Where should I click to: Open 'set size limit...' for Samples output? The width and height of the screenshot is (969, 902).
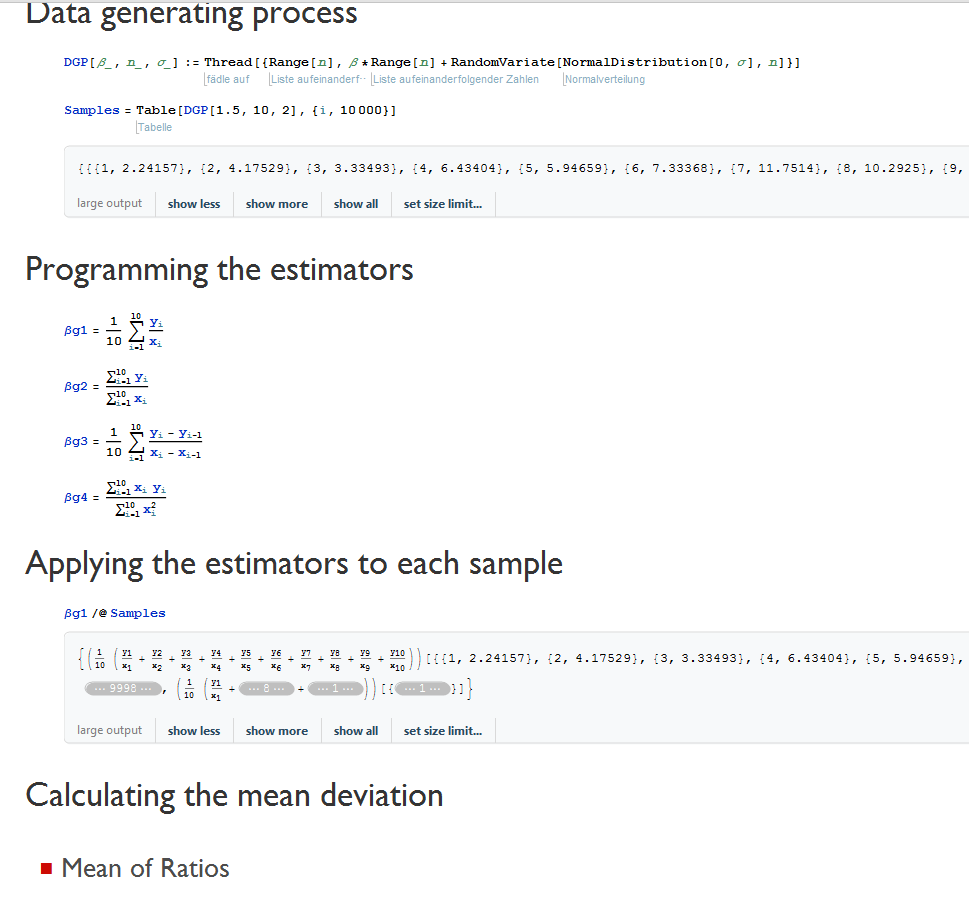point(442,204)
